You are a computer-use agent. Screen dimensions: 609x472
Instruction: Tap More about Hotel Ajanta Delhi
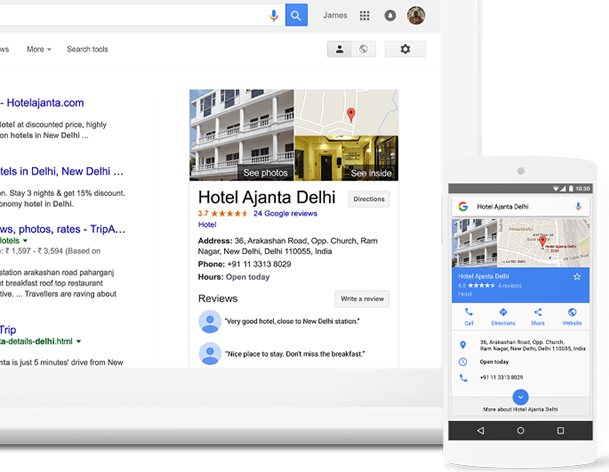(520, 409)
